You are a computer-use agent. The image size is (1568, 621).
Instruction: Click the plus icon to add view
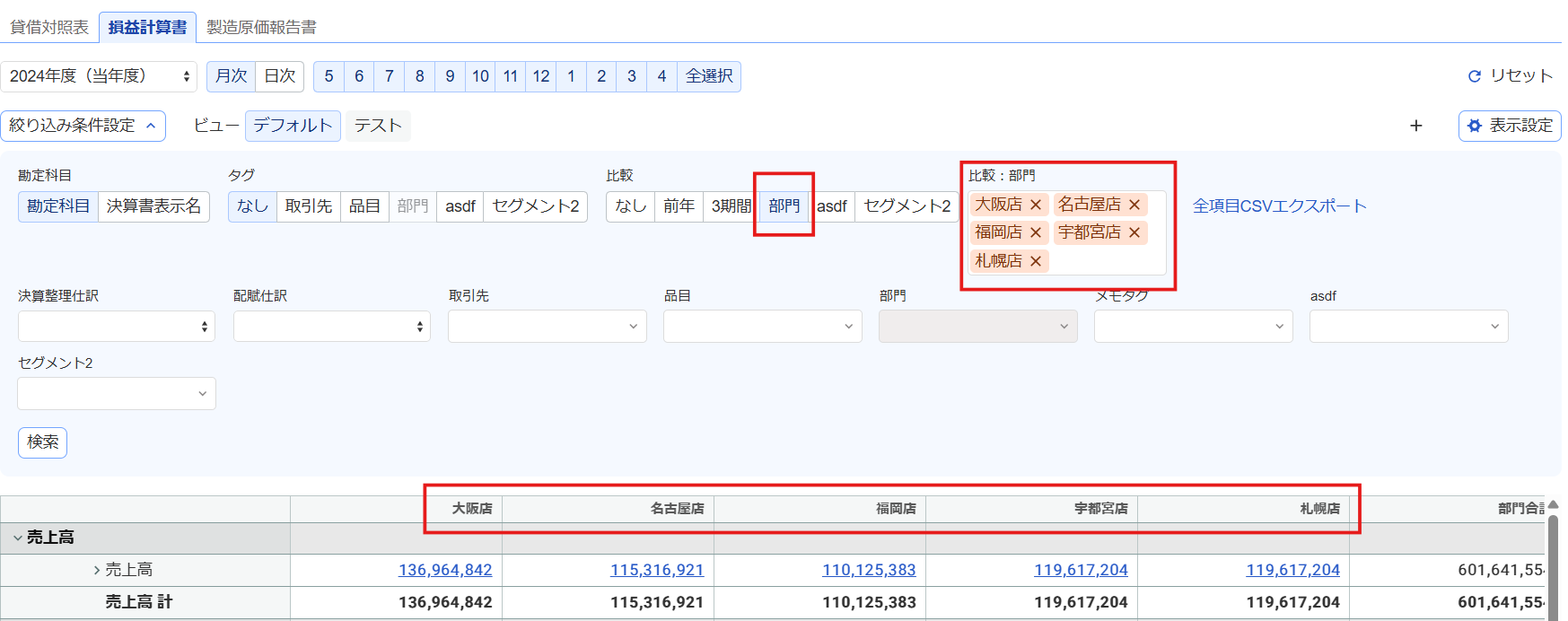[x=1416, y=126]
